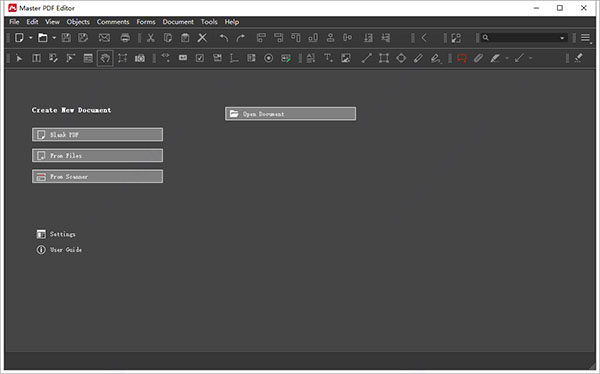Select the Highlight text marker tool
Screen dimensions: 600x374
[495, 58]
